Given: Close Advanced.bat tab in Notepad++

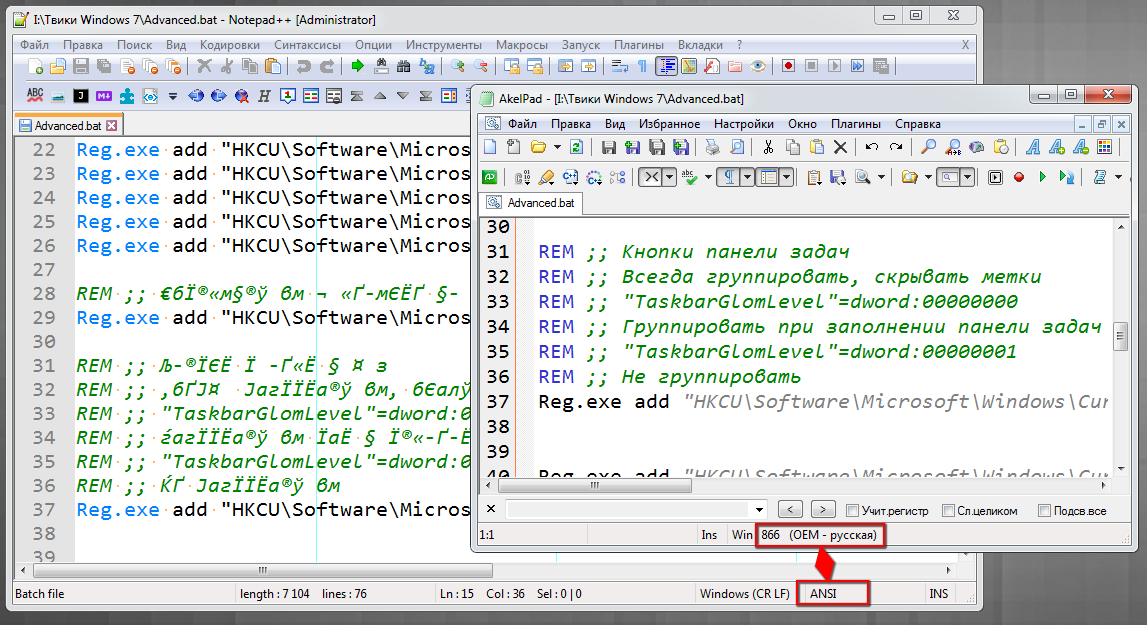Looking at the screenshot, I should pyautogui.click(x=111, y=126).
